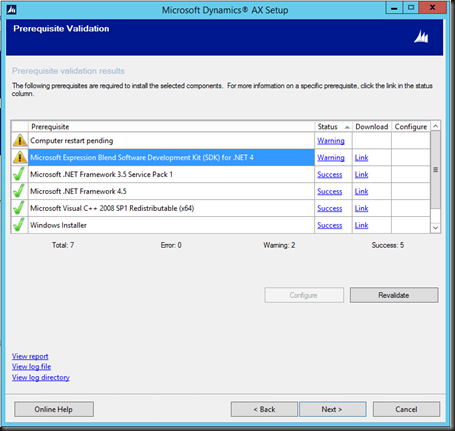
Task: Open the View report link
Action: [x=30, y=356]
